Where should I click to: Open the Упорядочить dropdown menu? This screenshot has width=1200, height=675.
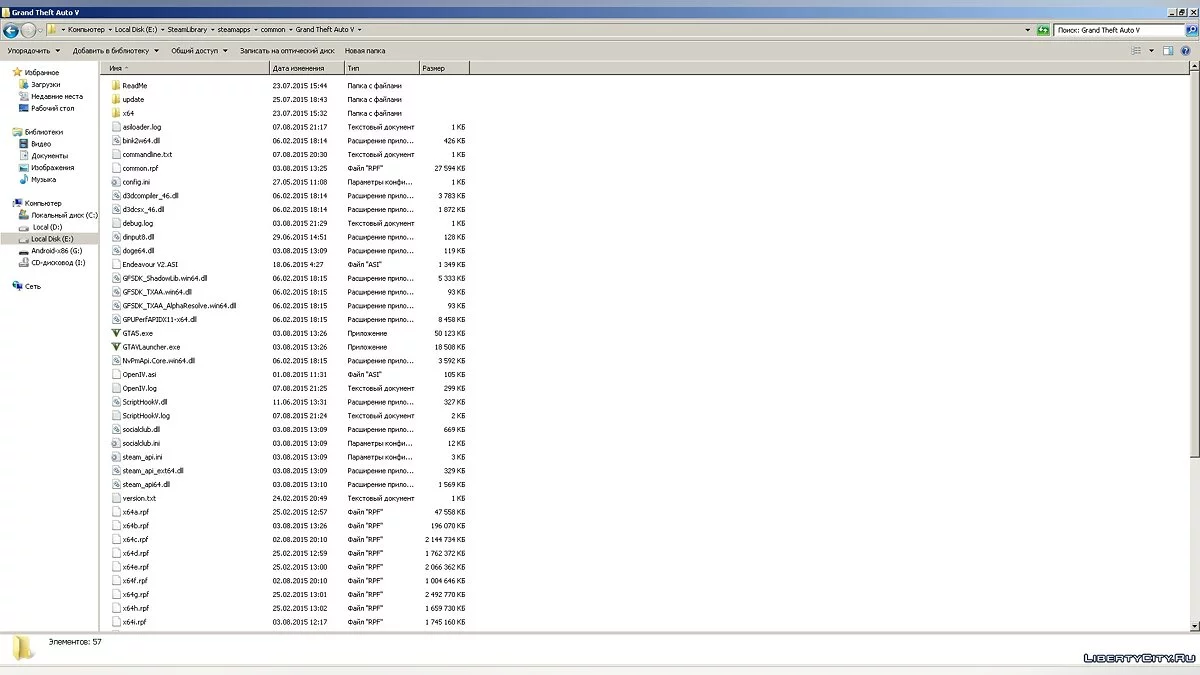[x=33, y=50]
